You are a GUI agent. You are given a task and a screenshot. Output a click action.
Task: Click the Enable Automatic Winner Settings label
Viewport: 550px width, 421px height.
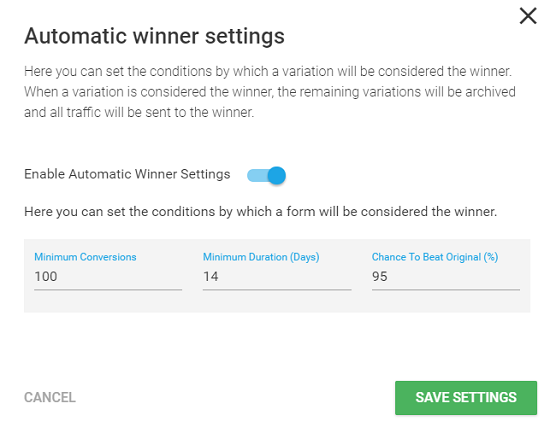pyautogui.click(x=127, y=174)
